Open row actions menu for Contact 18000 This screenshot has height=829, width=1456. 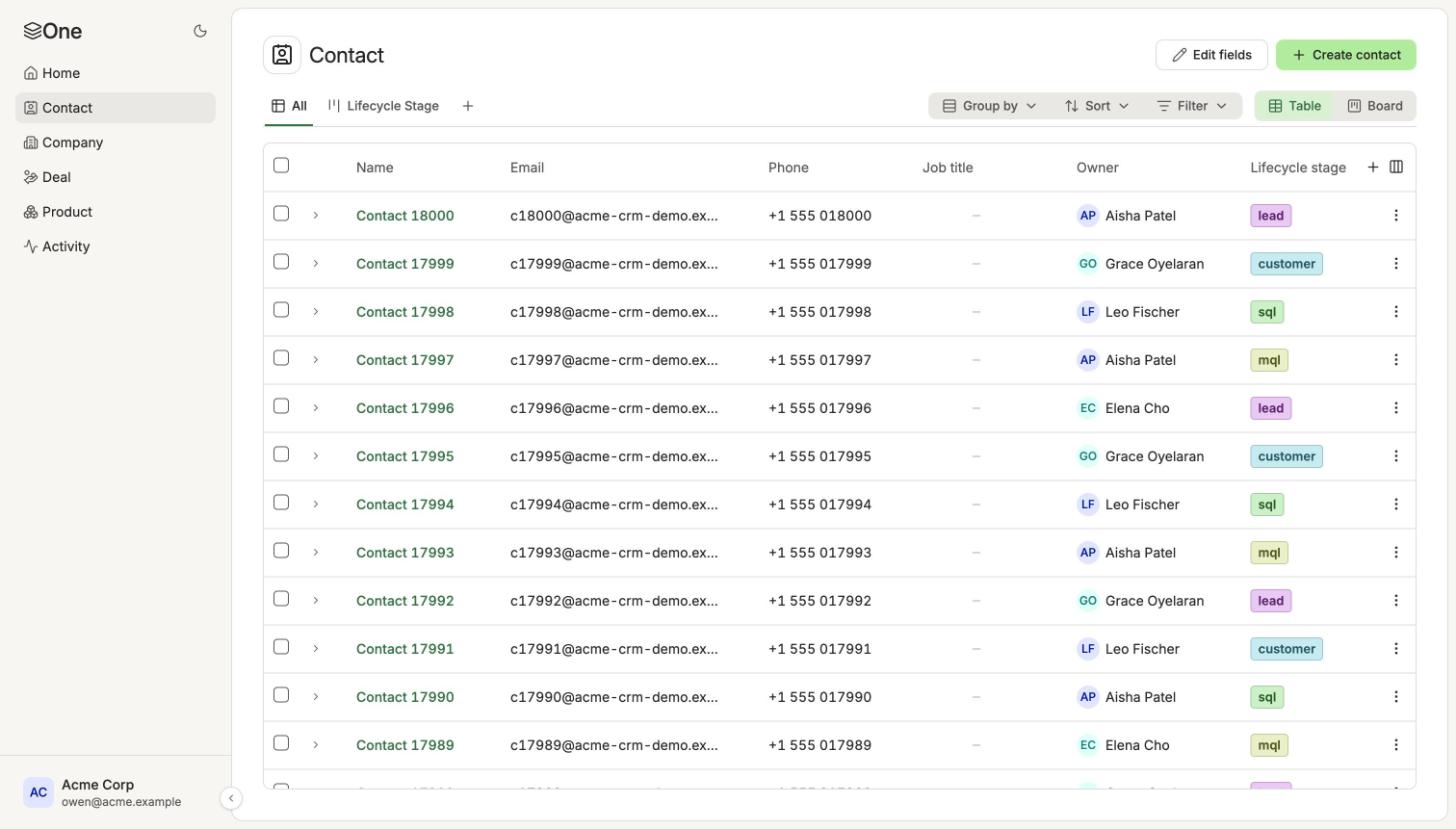coord(1396,216)
